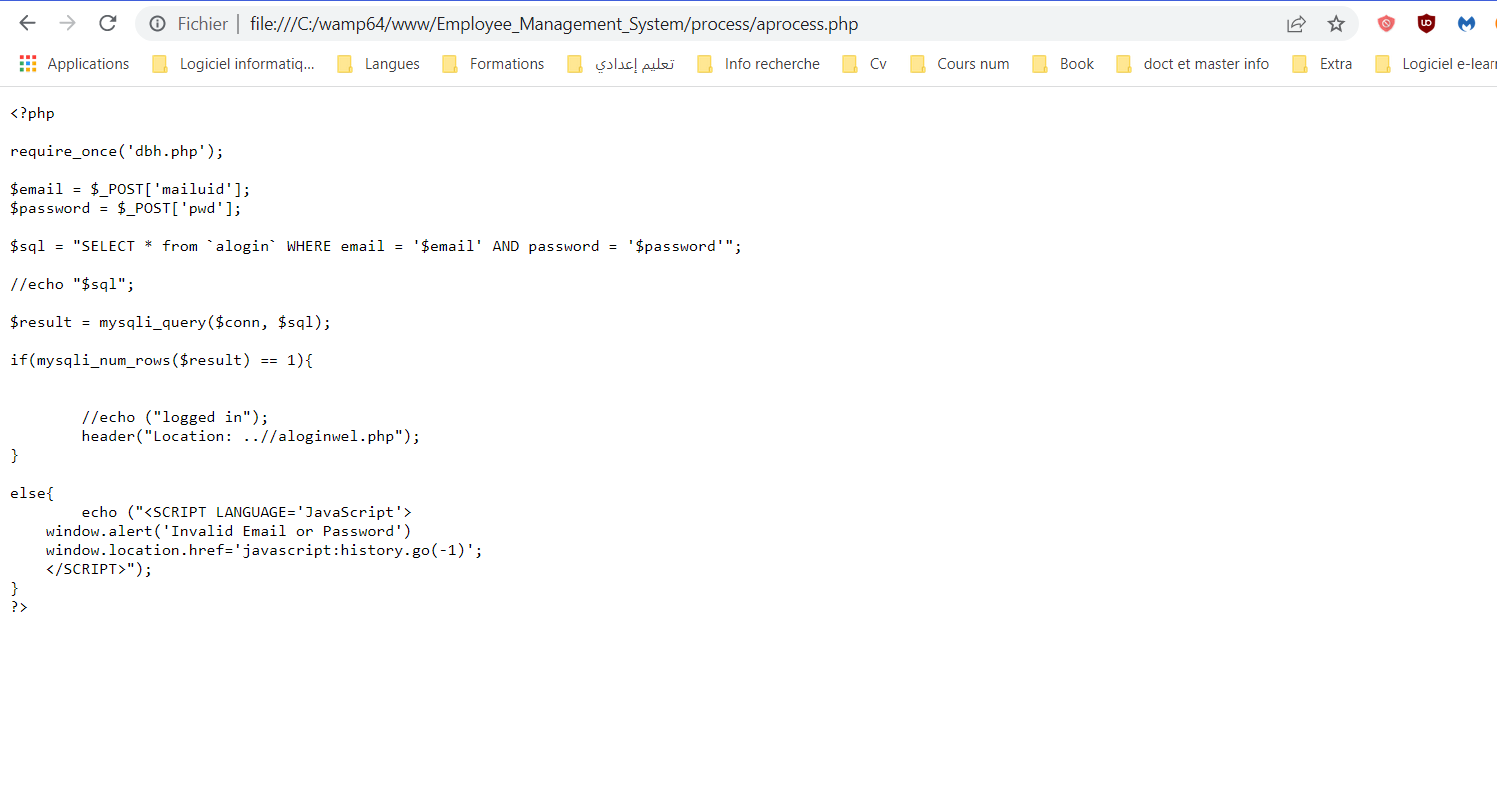
Task: Click the $sql SELECT query line
Action: [376, 246]
